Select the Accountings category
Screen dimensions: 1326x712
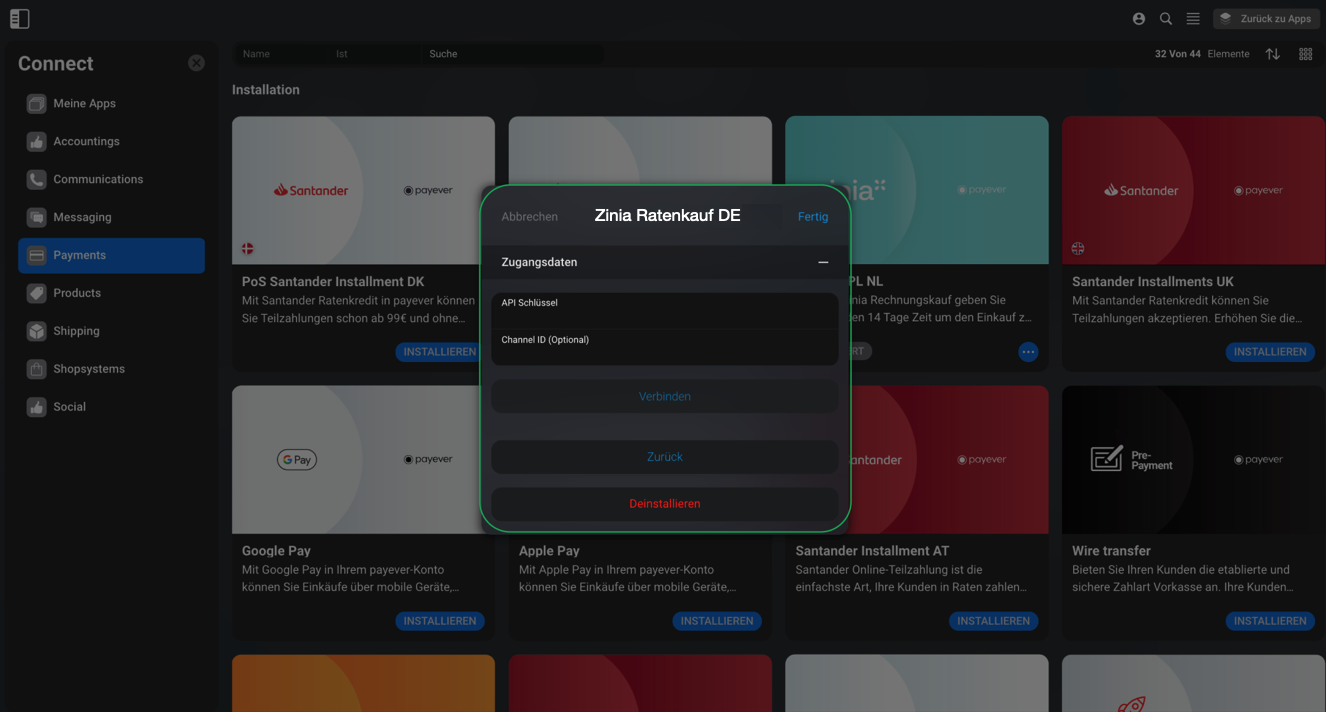click(x=111, y=142)
